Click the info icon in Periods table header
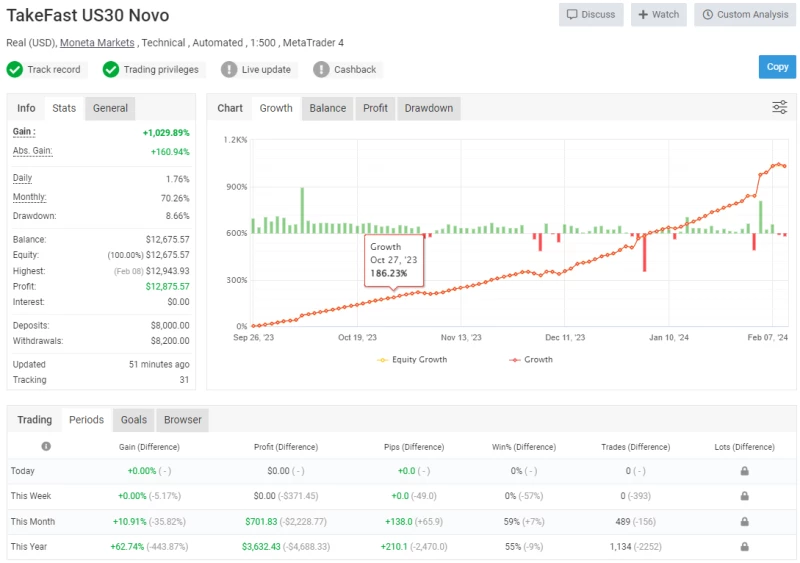The image size is (800, 563). click(46, 446)
